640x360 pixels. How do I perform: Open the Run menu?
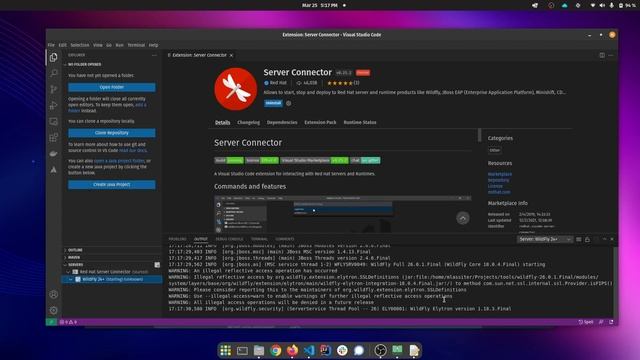[x=120, y=45]
